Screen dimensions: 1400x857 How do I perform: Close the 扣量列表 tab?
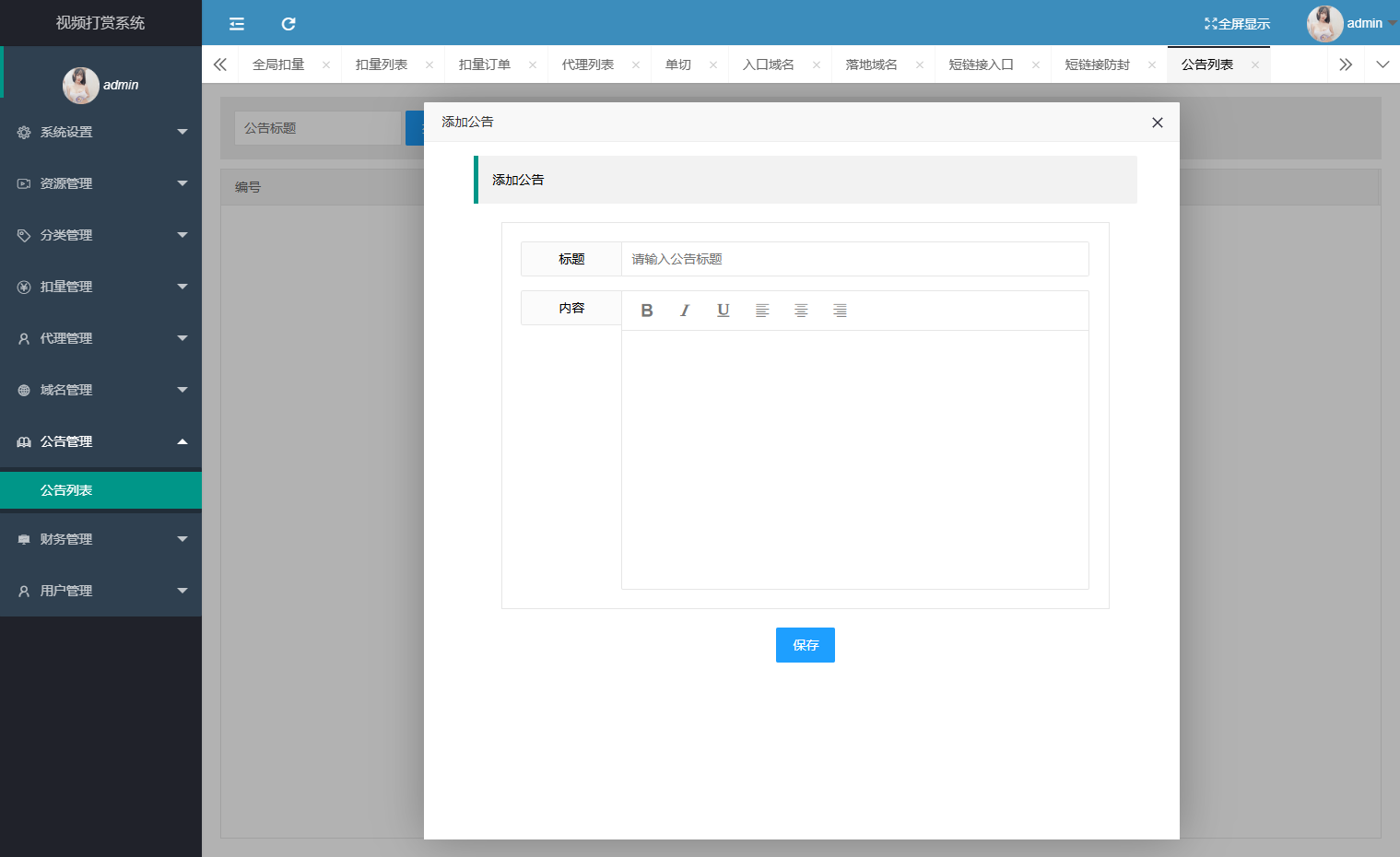[x=429, y=65]
